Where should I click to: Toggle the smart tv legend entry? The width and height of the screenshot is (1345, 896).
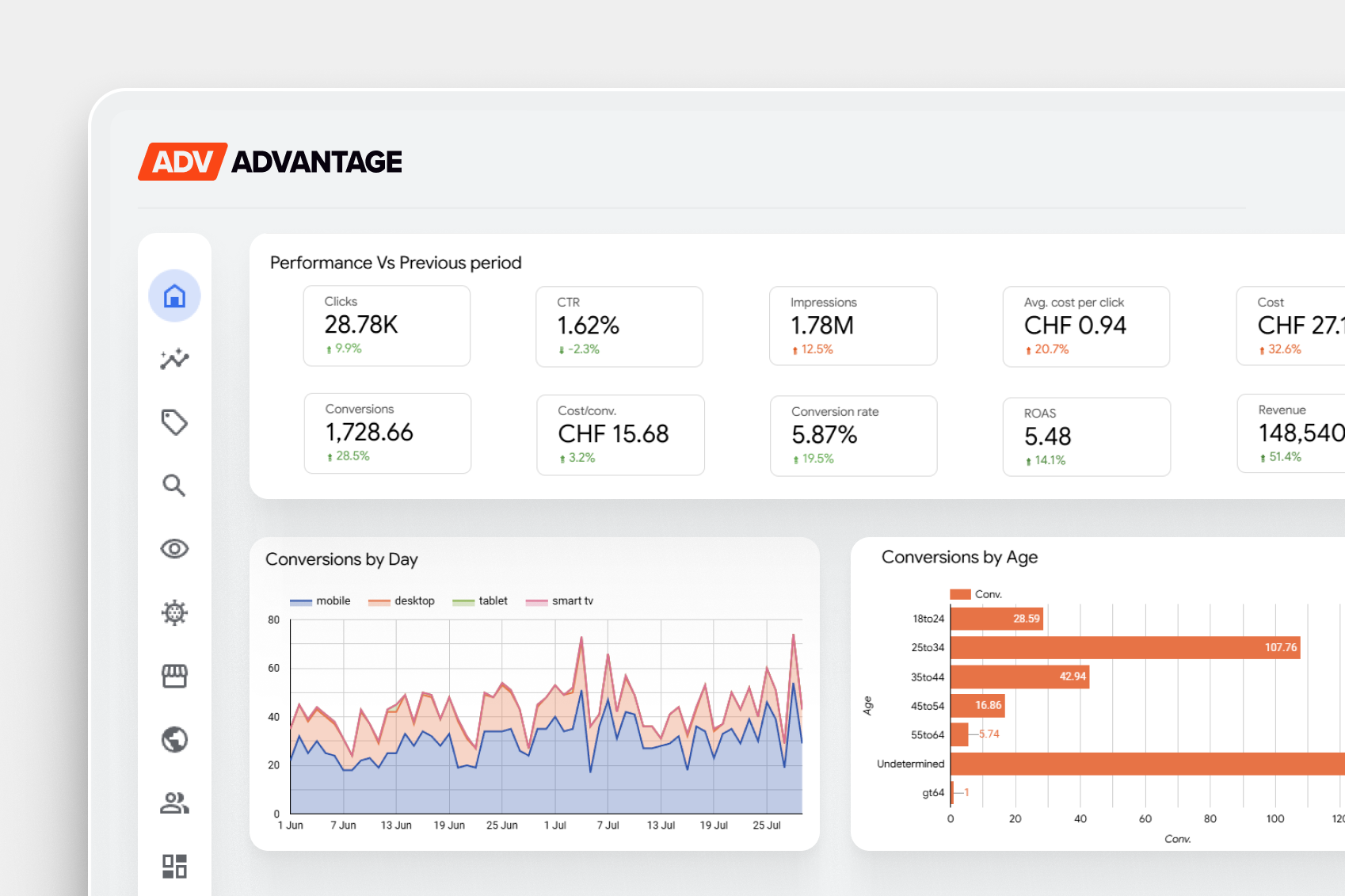coord(559,601)
